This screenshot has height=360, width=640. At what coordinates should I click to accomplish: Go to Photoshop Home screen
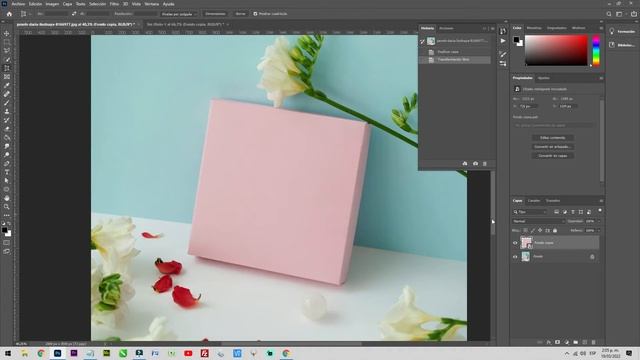click(x=9, y=14)
